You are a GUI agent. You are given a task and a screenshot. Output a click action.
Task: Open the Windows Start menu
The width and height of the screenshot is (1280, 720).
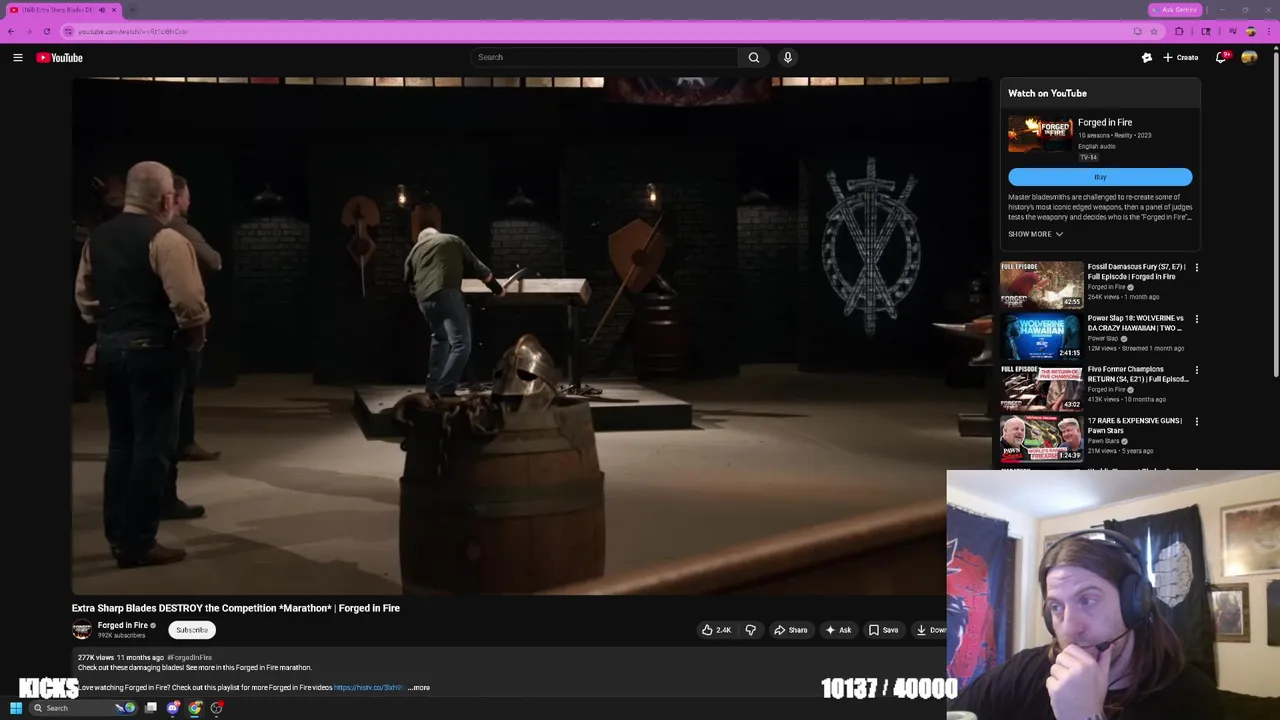tap(16, 708)
